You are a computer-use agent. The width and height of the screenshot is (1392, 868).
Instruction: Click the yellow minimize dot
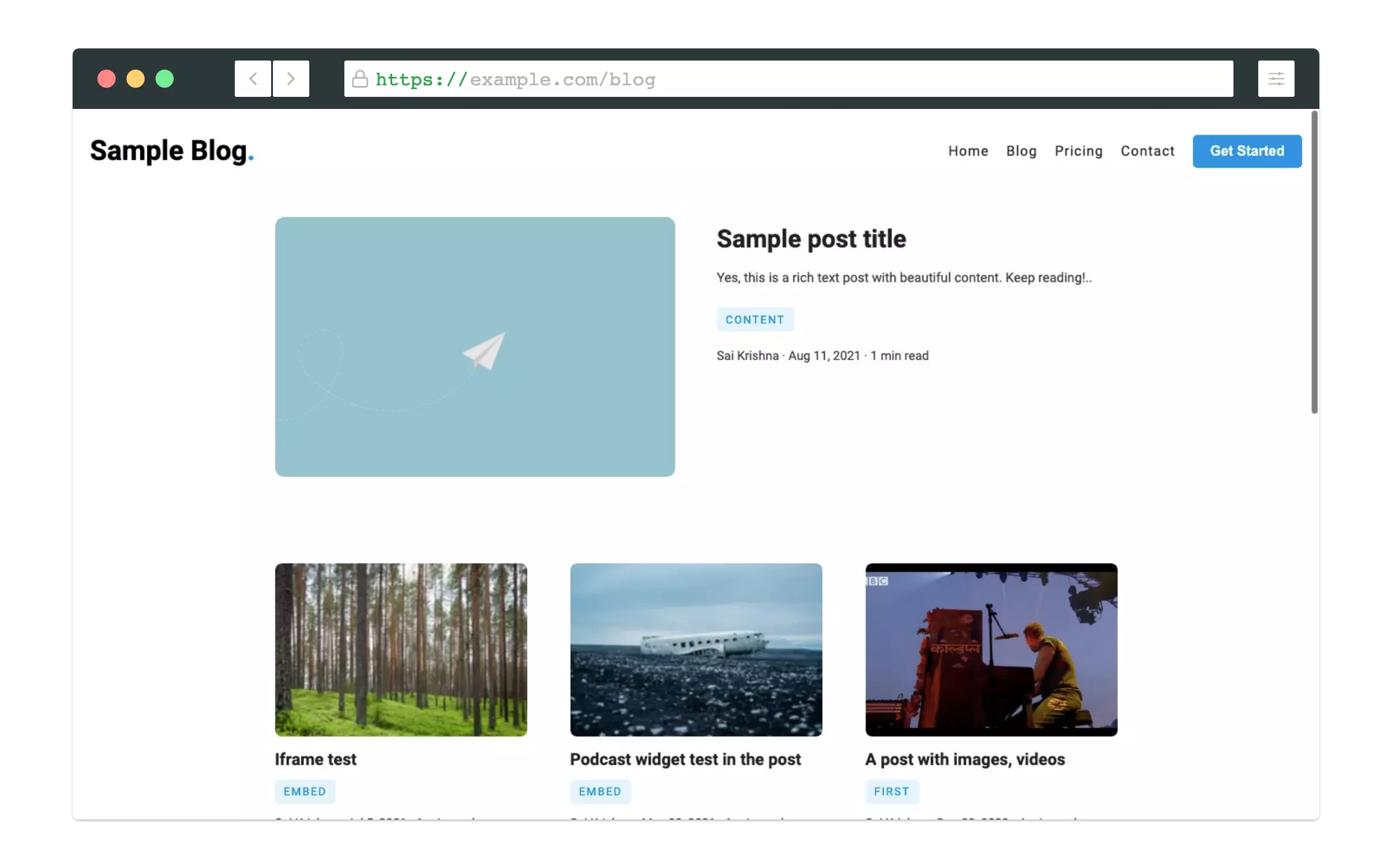click(x=136, y=79)
